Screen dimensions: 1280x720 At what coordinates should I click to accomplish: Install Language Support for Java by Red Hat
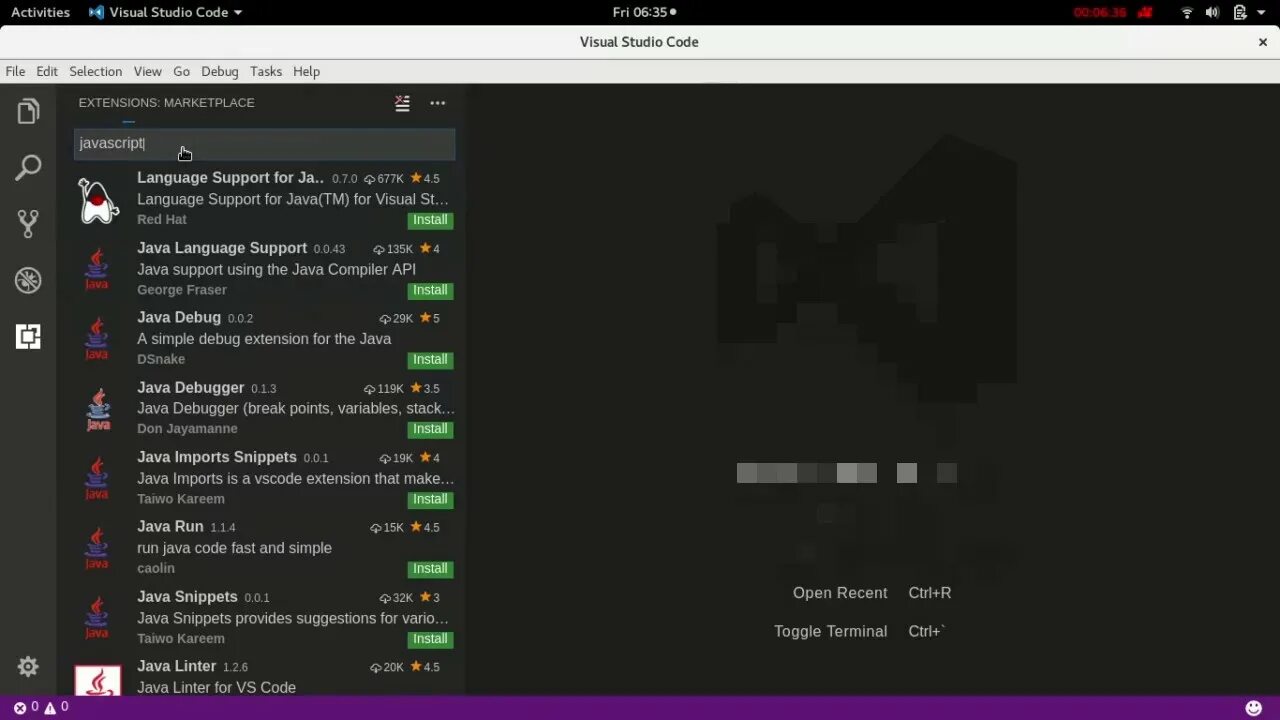click(x=430, y=220)
